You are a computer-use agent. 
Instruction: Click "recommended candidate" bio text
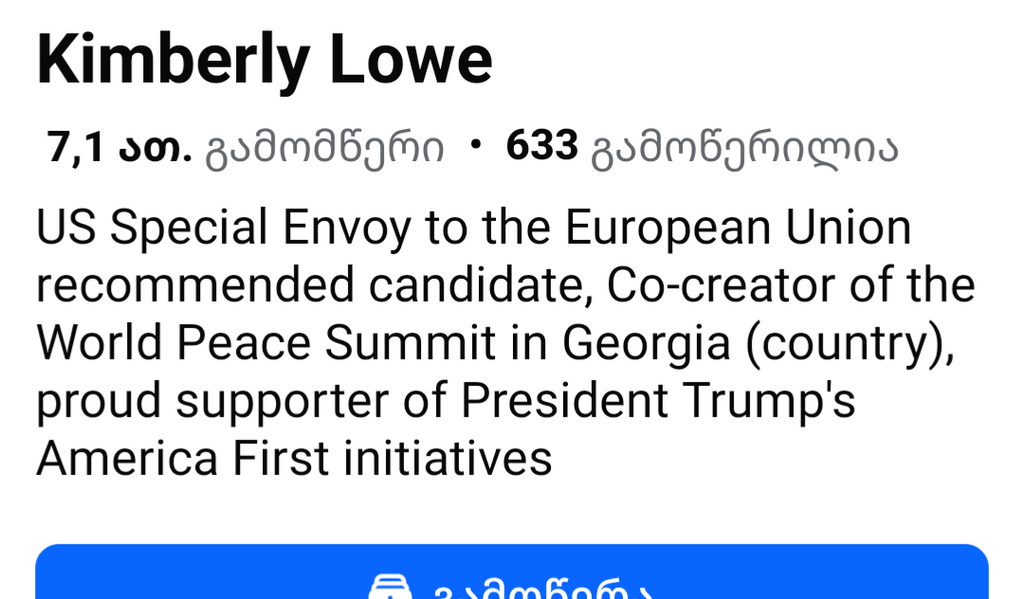tap(313, 285)
